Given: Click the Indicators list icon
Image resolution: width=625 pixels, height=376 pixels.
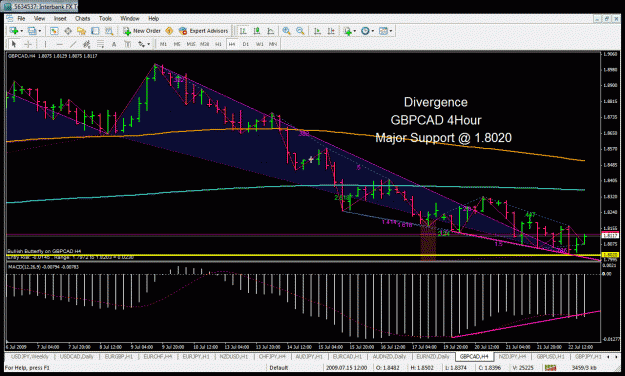Looking at the screenshot, I should [x=348, y=31].
